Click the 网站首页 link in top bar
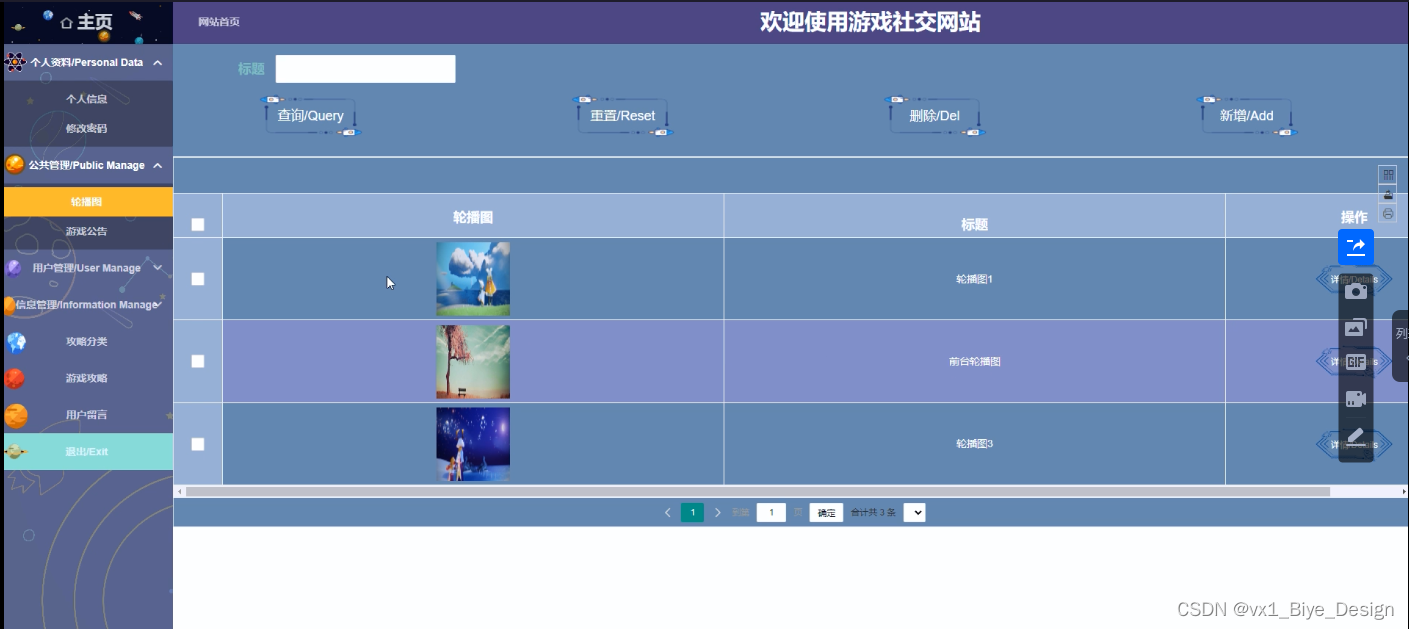Viewport: 1409px width, 629px height. (219, 22)
